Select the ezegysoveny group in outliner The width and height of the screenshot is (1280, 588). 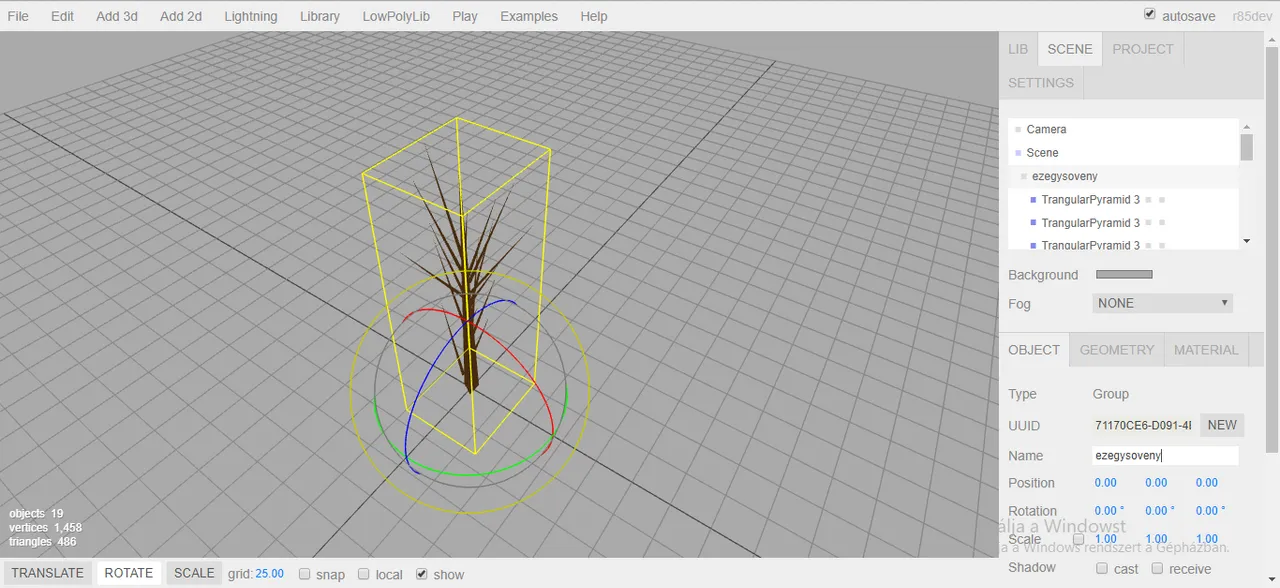pos(1123,176)
